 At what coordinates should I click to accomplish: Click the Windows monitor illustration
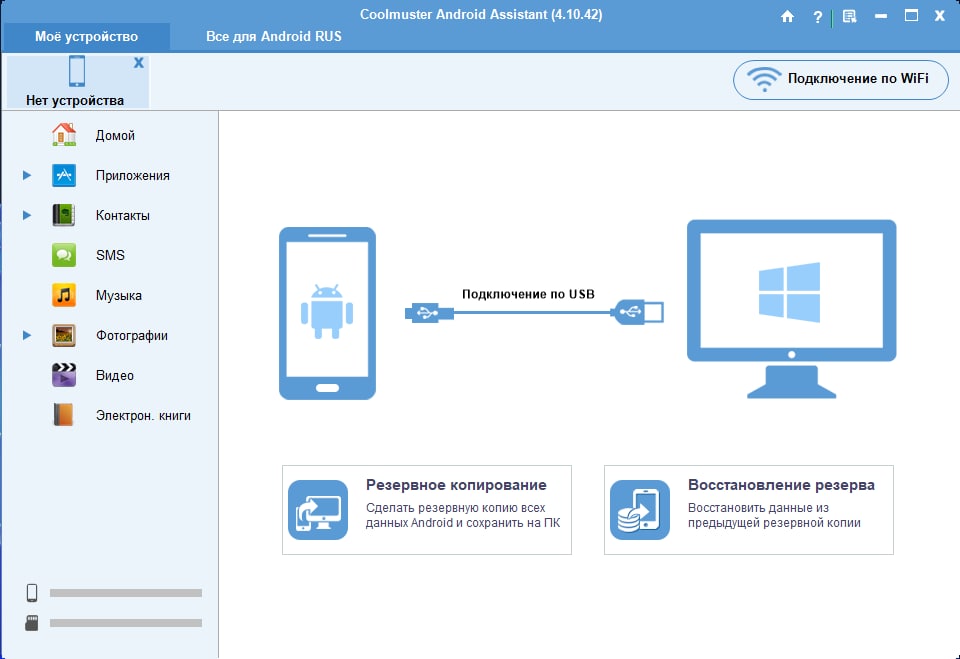pos(792,309)
